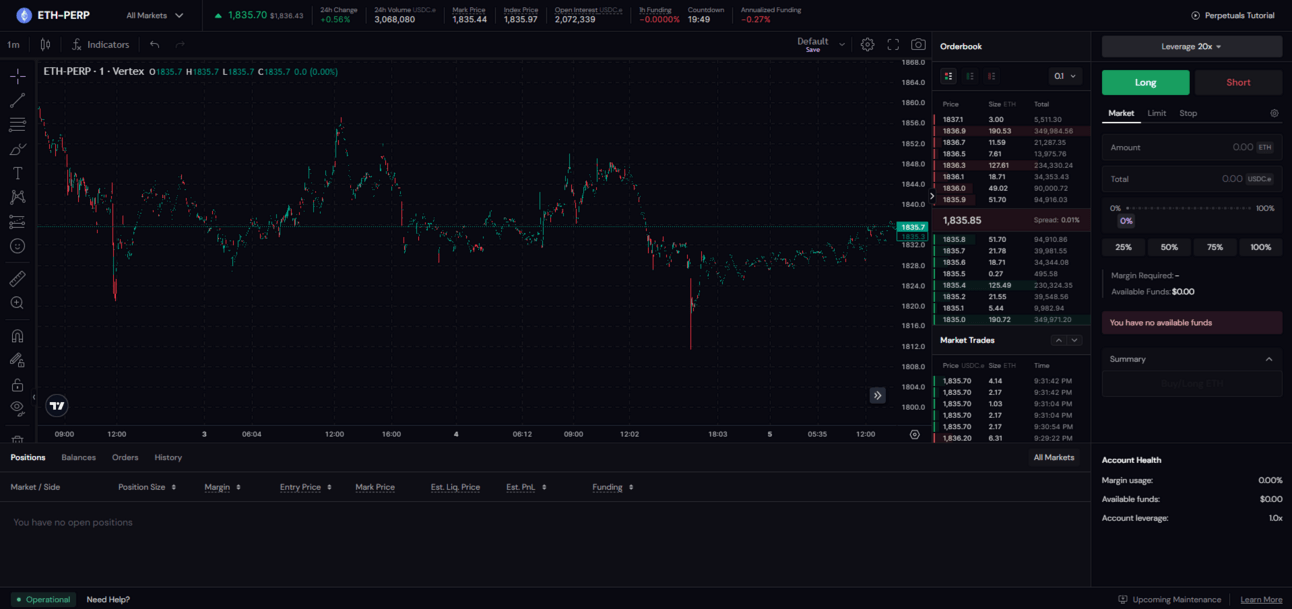
Task: Show bids only orderbook view
Action: 970,76
